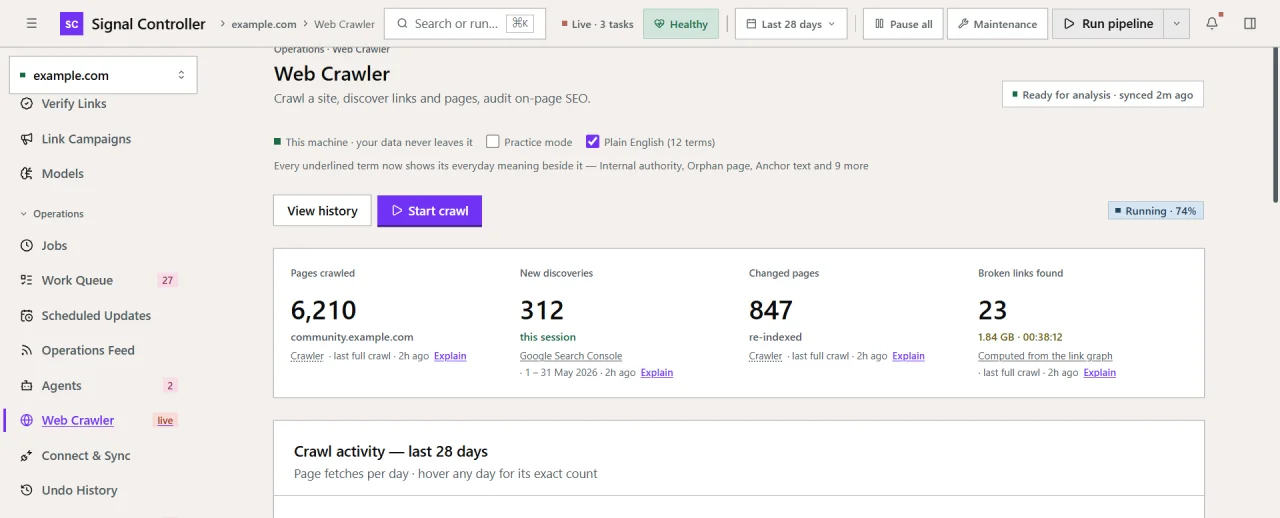The width and height of the screenshot is (1280, 518).
Task: Open the example.com site selector
Action: (x=103, y=75)
